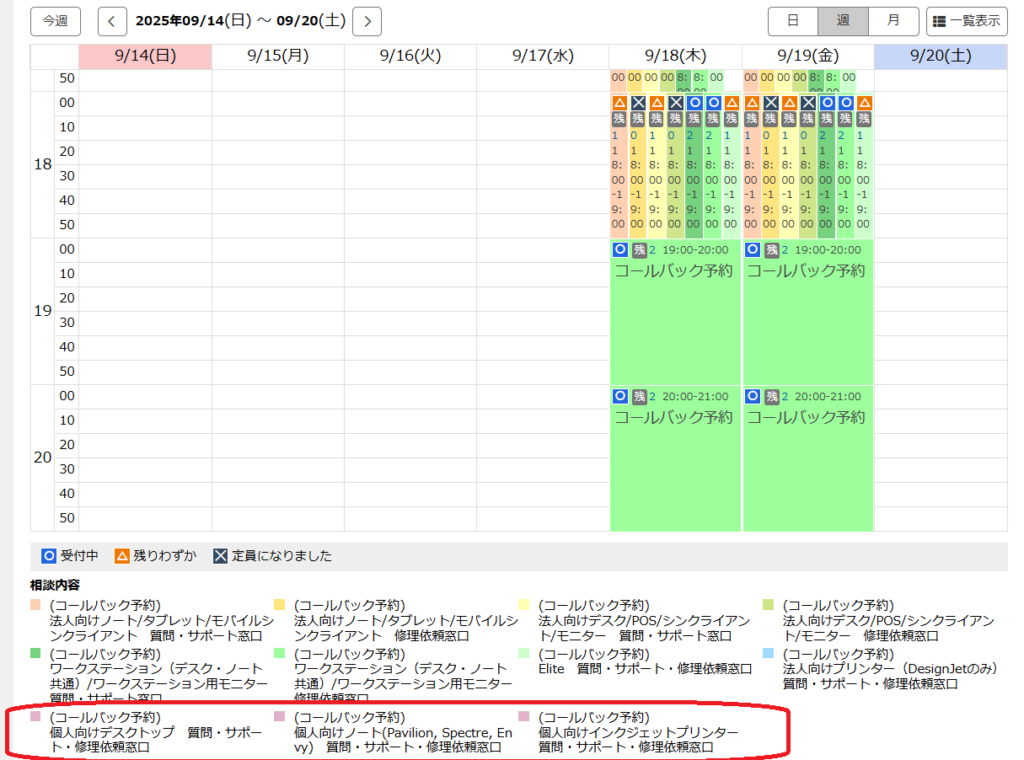Advance to next week using right chevron
Viewport: 1024px width, 760px height.
click(x=368, y=20)
